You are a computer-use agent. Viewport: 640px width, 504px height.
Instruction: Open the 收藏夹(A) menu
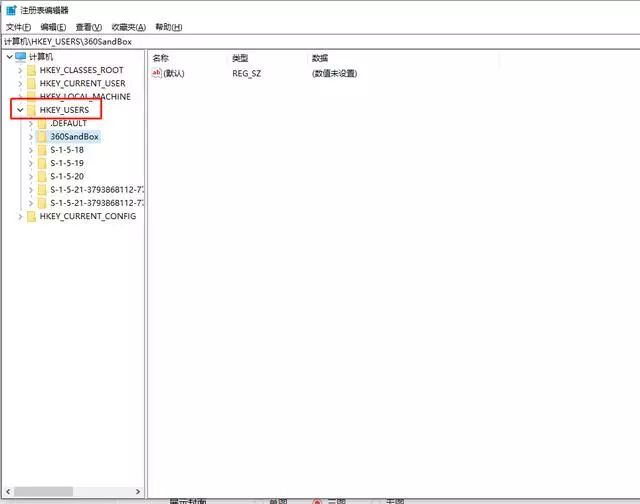click(129, 27)
